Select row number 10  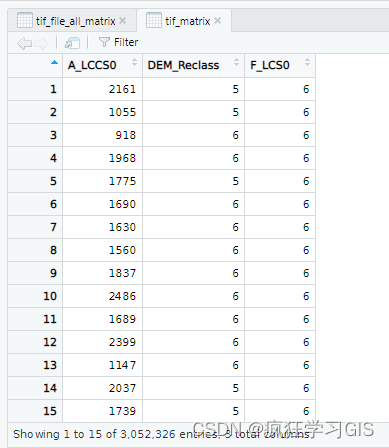point(35,296)
